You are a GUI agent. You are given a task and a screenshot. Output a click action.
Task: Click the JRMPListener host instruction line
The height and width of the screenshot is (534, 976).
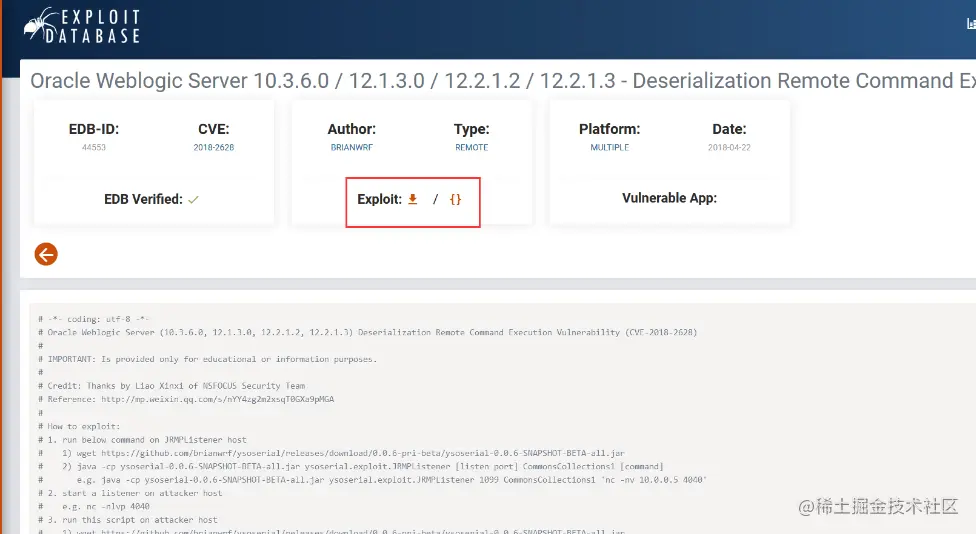click(142, 439)
